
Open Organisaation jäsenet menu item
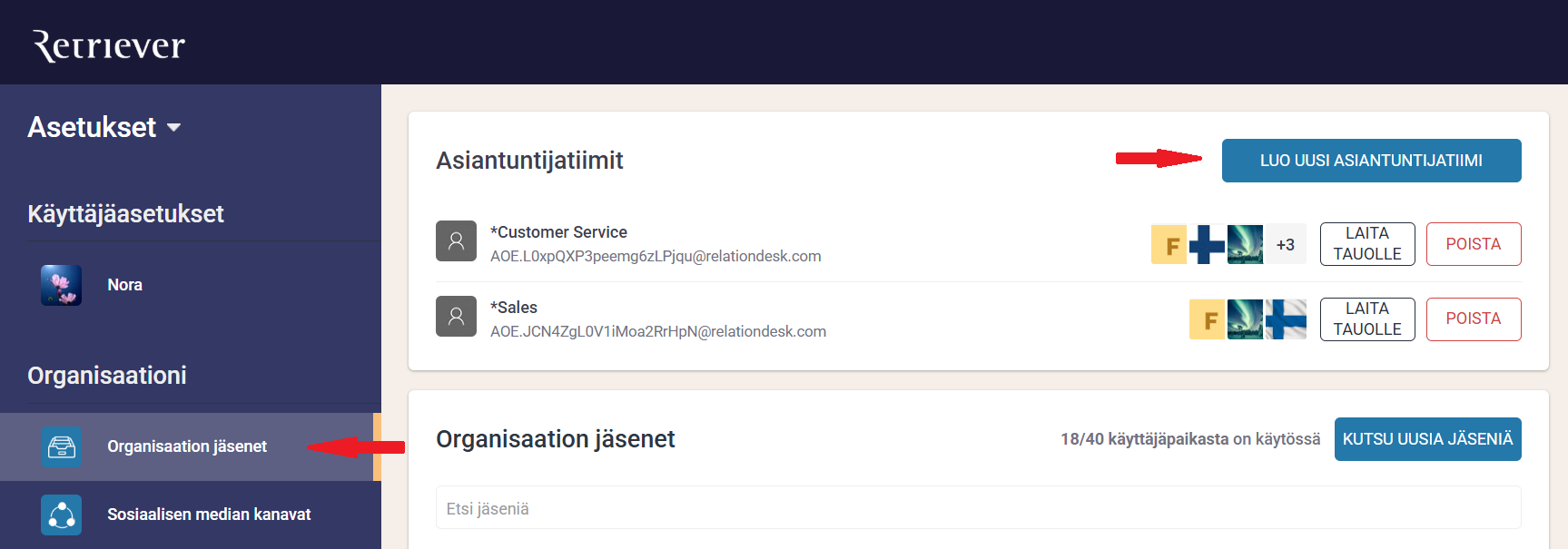tap(187, 446)
